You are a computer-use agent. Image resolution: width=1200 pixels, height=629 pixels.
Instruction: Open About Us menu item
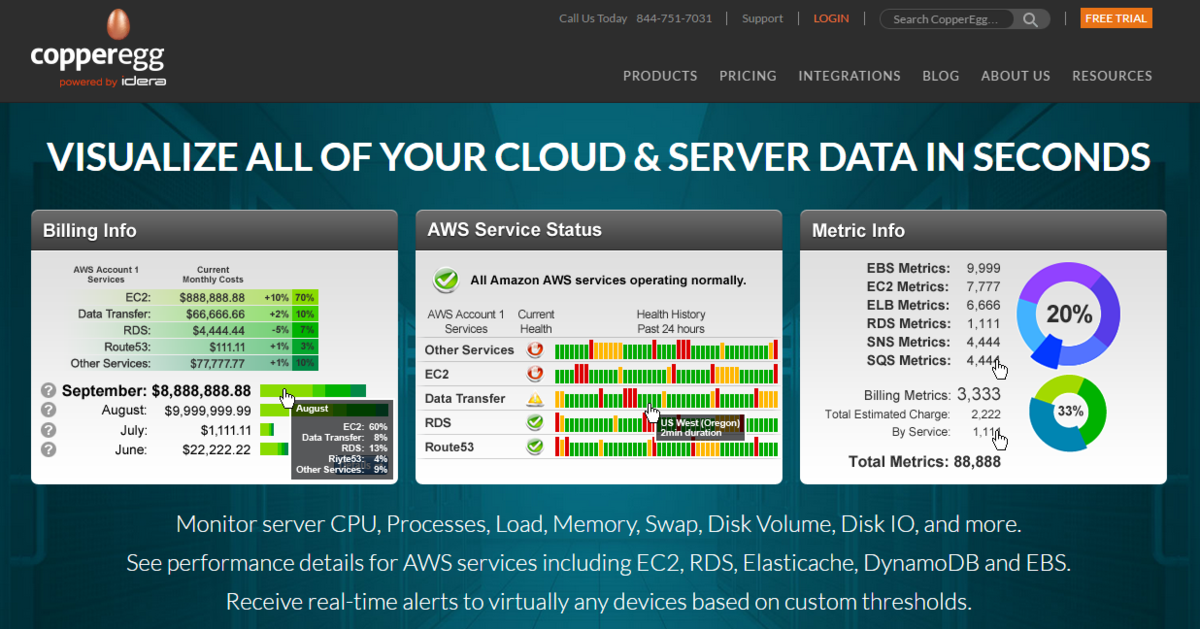point(1015,76)
